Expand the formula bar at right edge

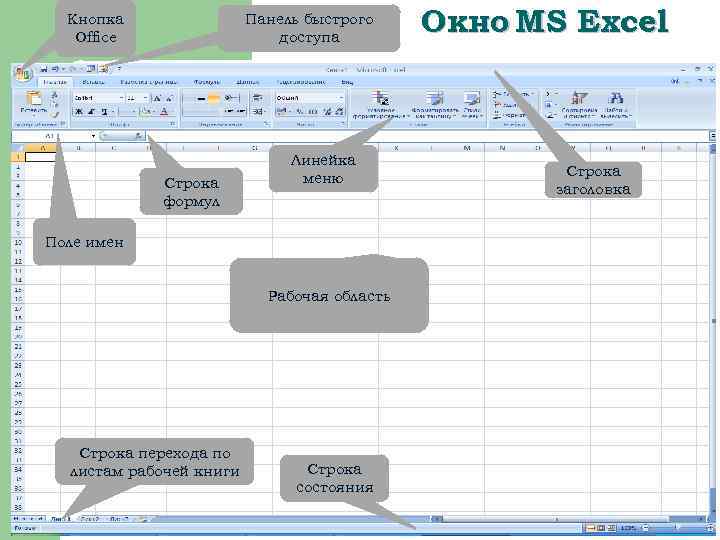pyautogui.click(x=713, y=135)
